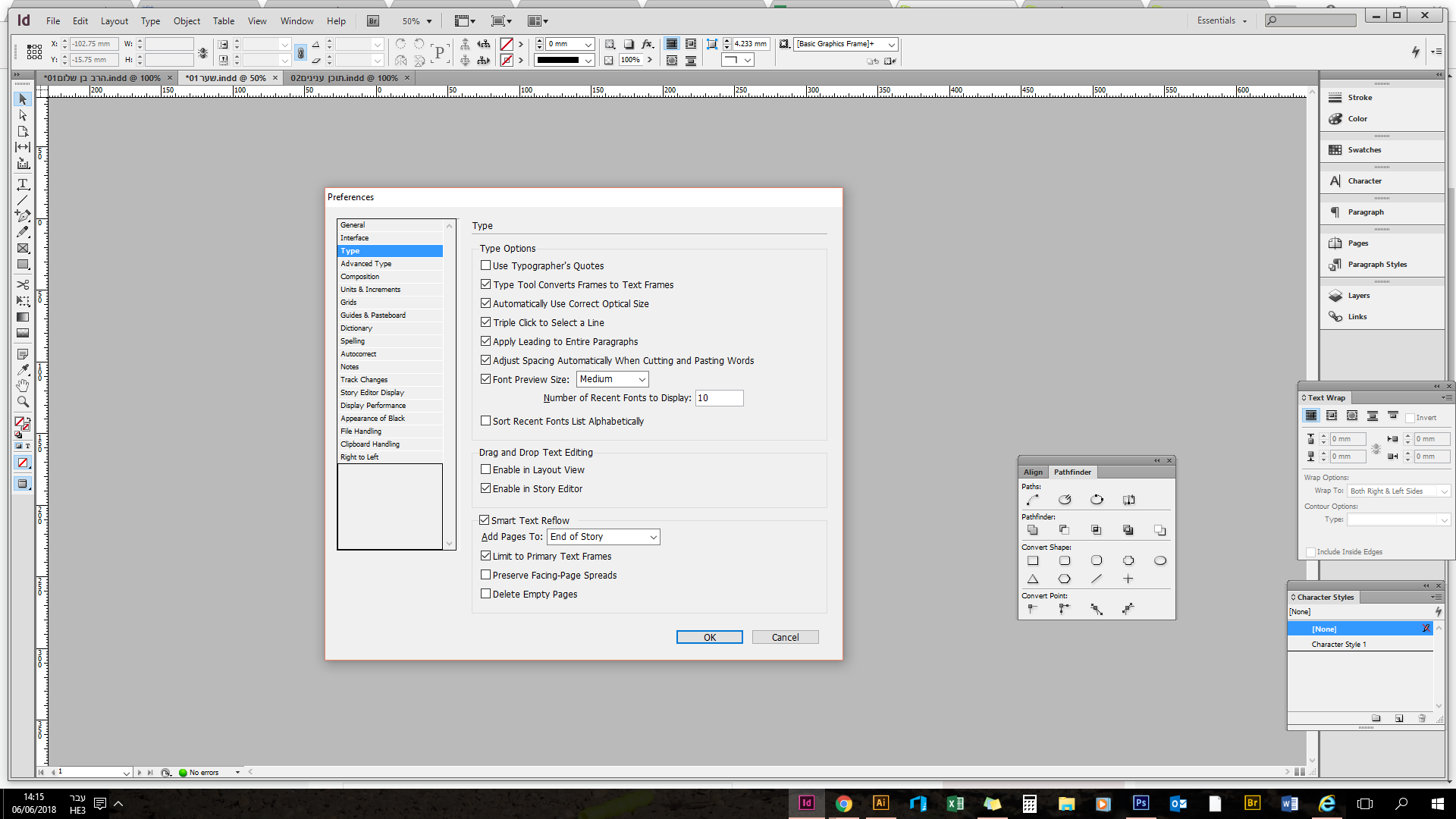1456x819 pixels.
Task: Select Units & Increments preferences category
Action: pyautogui.click(x=390, y=290)
